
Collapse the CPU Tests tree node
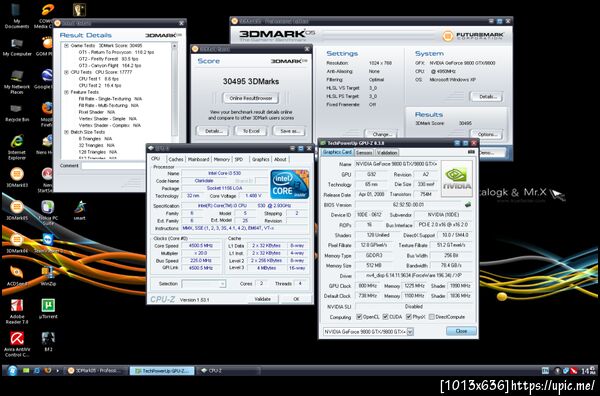point(66,72)
